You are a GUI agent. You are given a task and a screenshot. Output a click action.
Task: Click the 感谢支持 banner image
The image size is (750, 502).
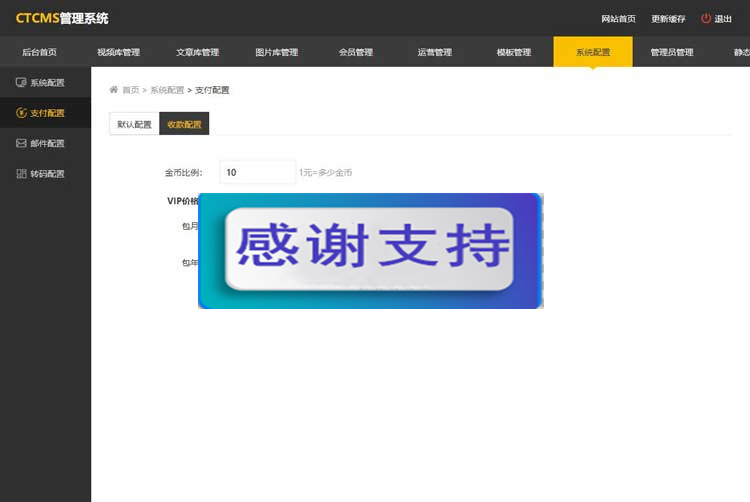(x=370, y=250)
